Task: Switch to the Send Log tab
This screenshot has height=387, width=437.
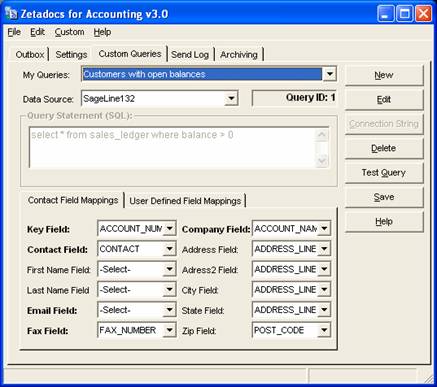Action: click(190, 54)
